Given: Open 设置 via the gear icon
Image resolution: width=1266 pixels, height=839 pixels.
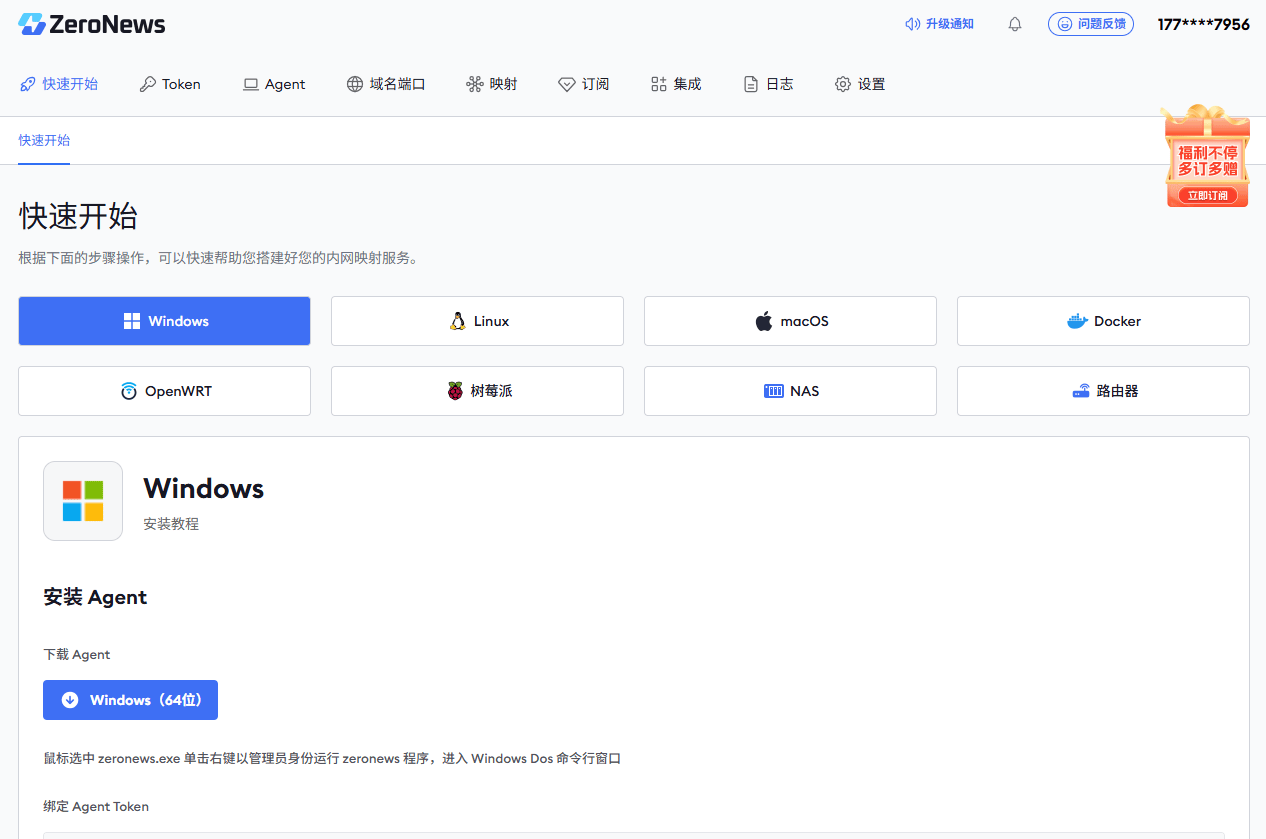Looking at the screenshot, I should [843, 84].
